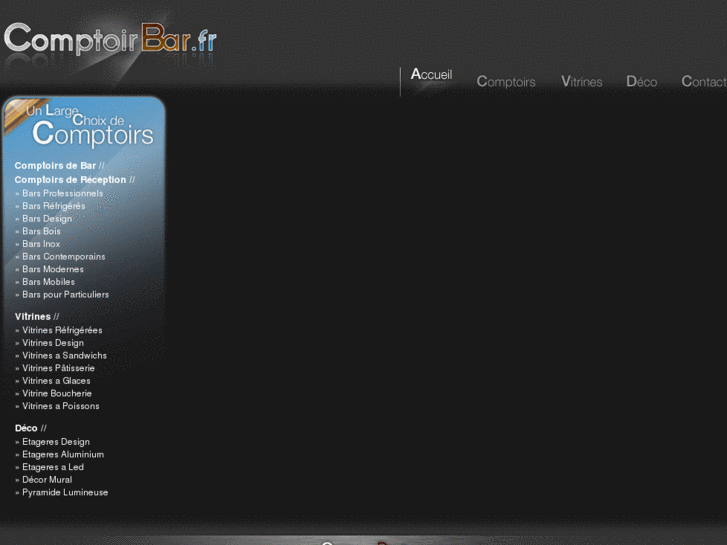
Task: Open Vitrines Pâtisserie link
Action: click(x=58, y=368)
